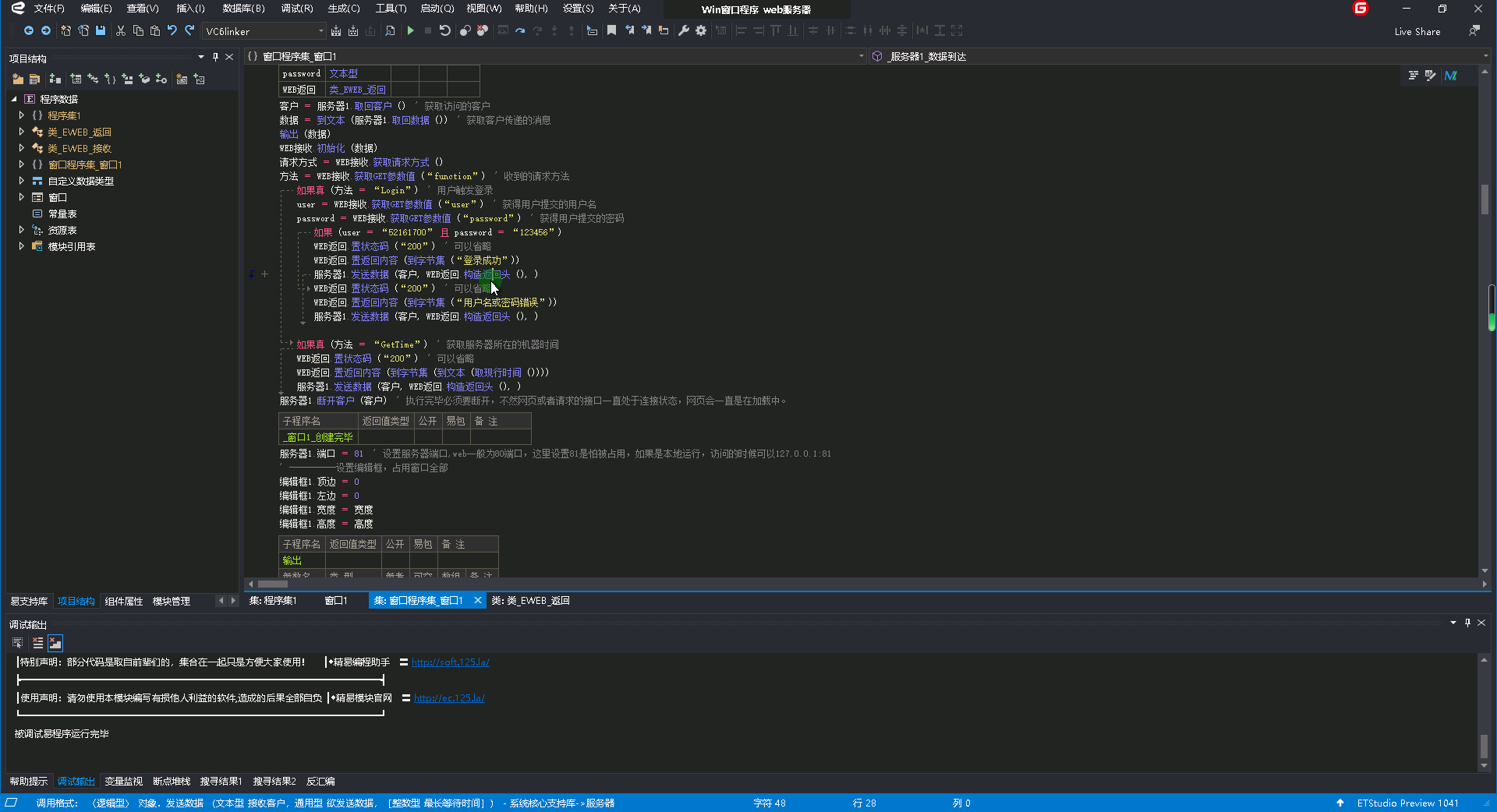Open the 文件(F) menu
This screenshot has height=812, width=1497.
point(49,9)
